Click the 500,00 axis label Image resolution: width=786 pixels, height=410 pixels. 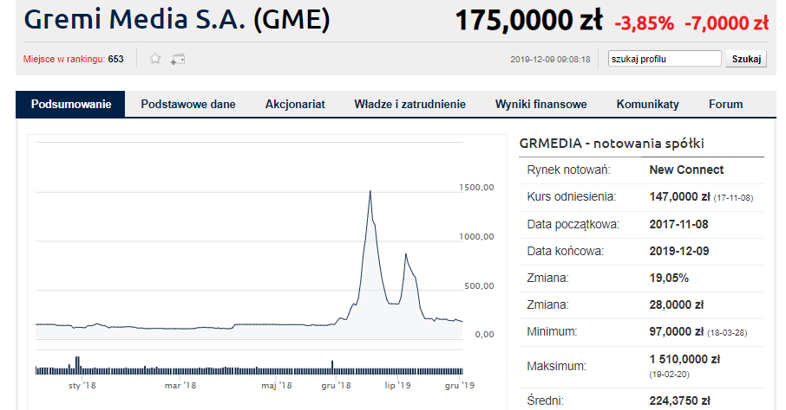pos(479,286)
